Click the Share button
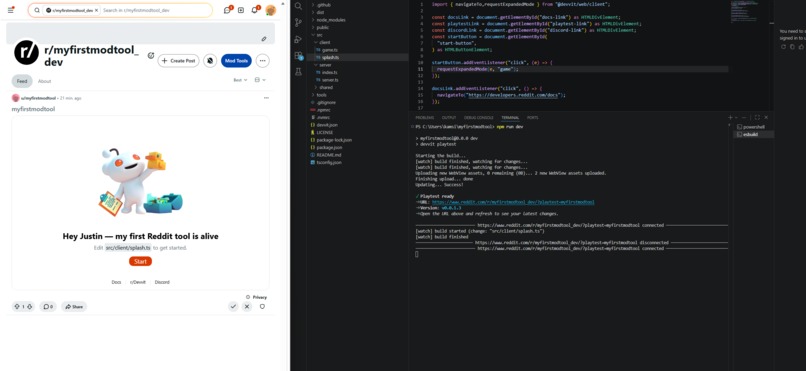Screen dimensions: 806x371 pos(74,307)
